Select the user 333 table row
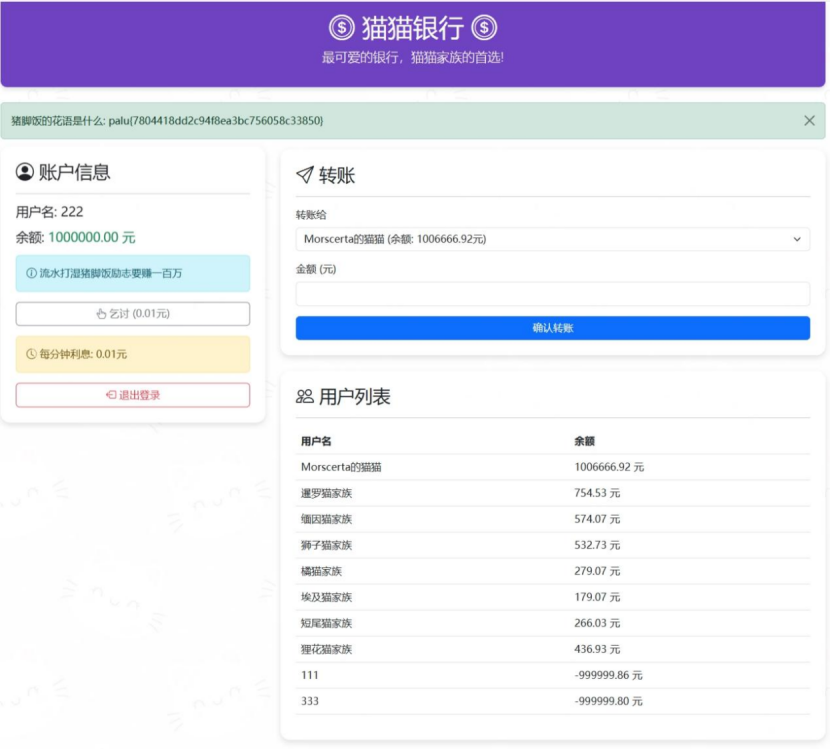Screen dimensions: 831x750 [x=552, y=701]
